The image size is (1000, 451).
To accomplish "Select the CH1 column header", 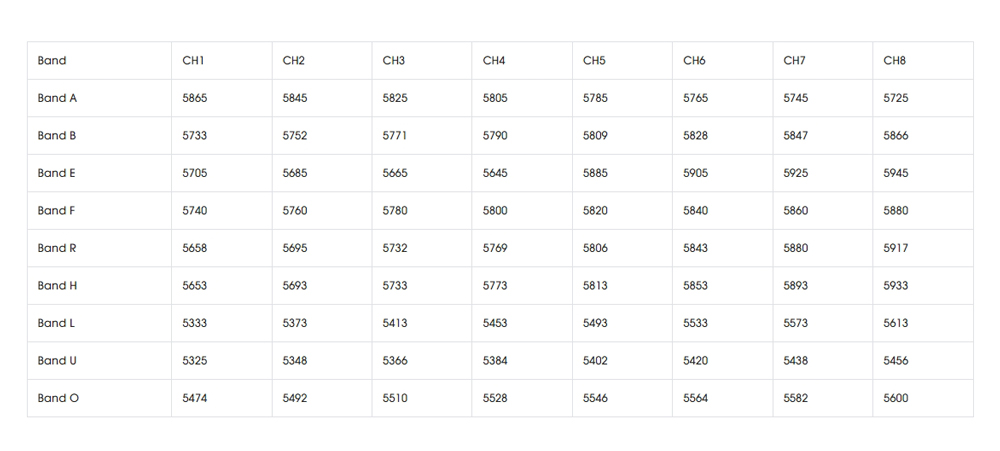I will click(193, 61).
